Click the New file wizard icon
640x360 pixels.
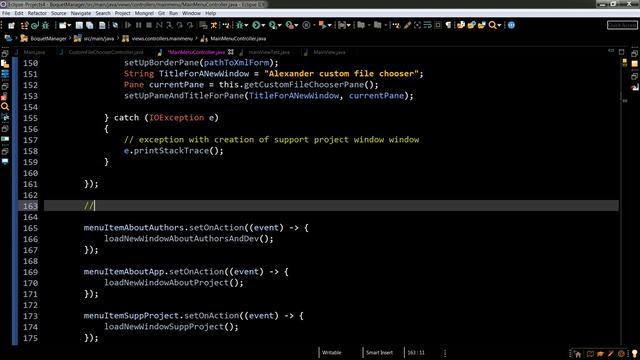(62, 25)
